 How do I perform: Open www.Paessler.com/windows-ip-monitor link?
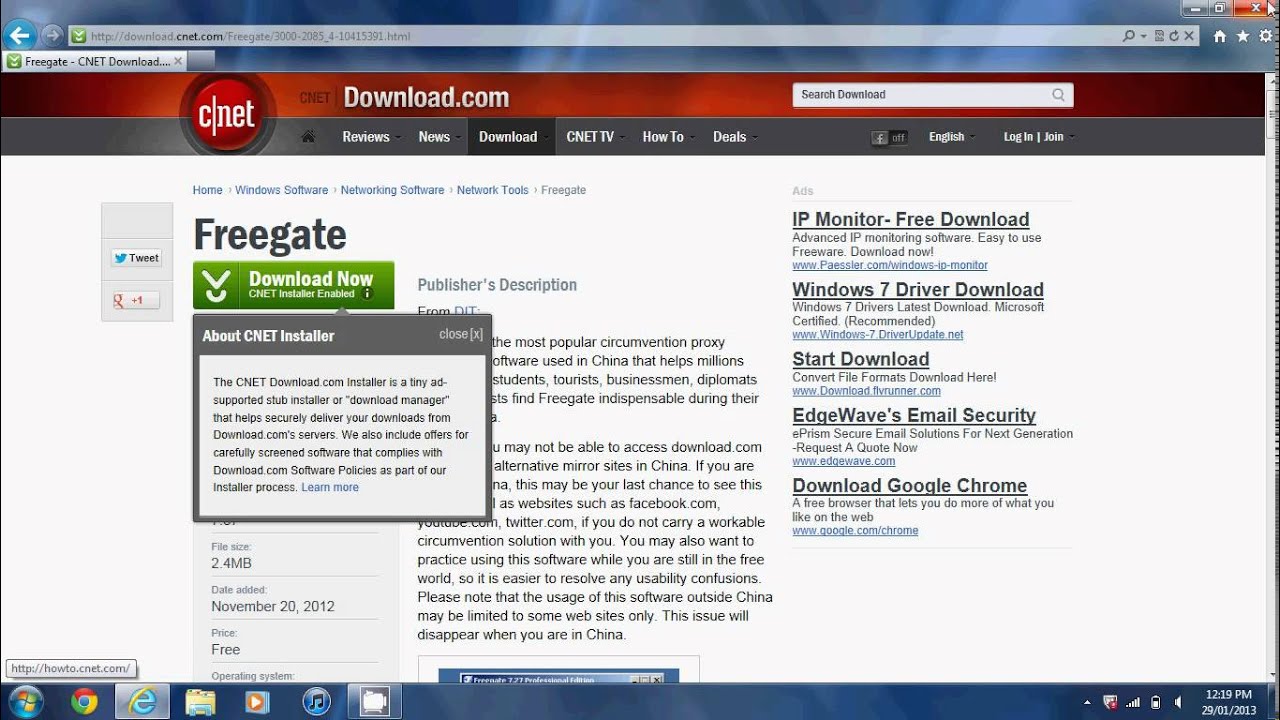click(x=890, y=265)
